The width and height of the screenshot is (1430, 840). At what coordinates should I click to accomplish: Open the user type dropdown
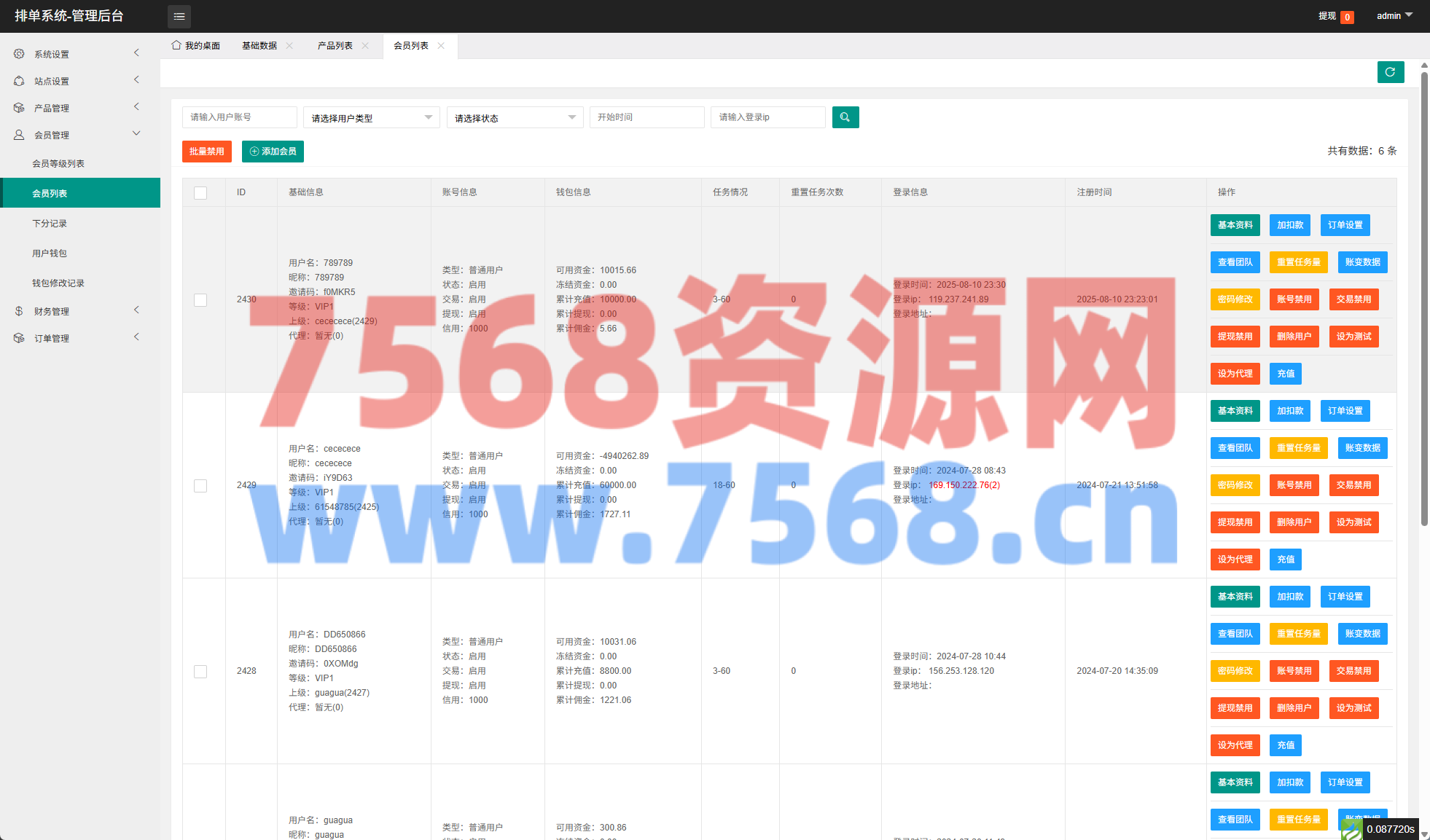371,118
